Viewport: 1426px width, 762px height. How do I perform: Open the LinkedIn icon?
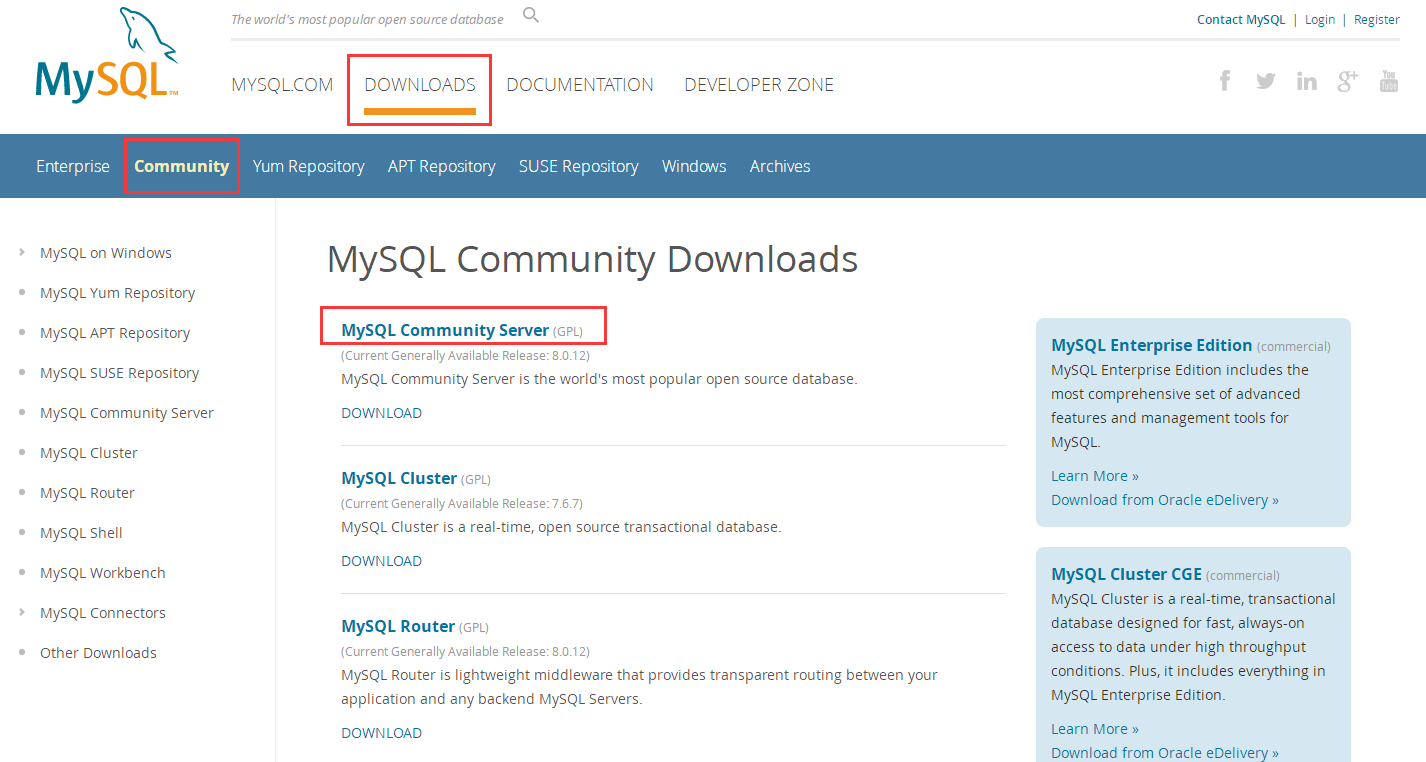[1307, 81]
